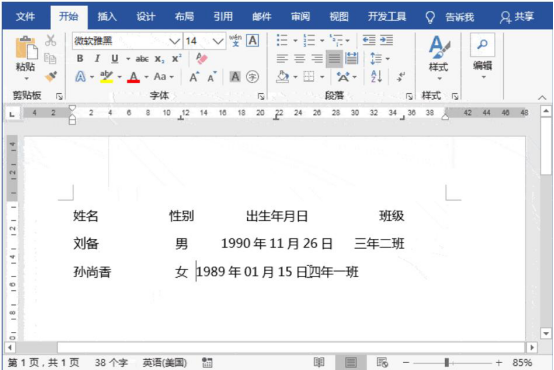Click the enclosed character icon
Viewport: 554px width, 370px height.
[x=252, y=77]
